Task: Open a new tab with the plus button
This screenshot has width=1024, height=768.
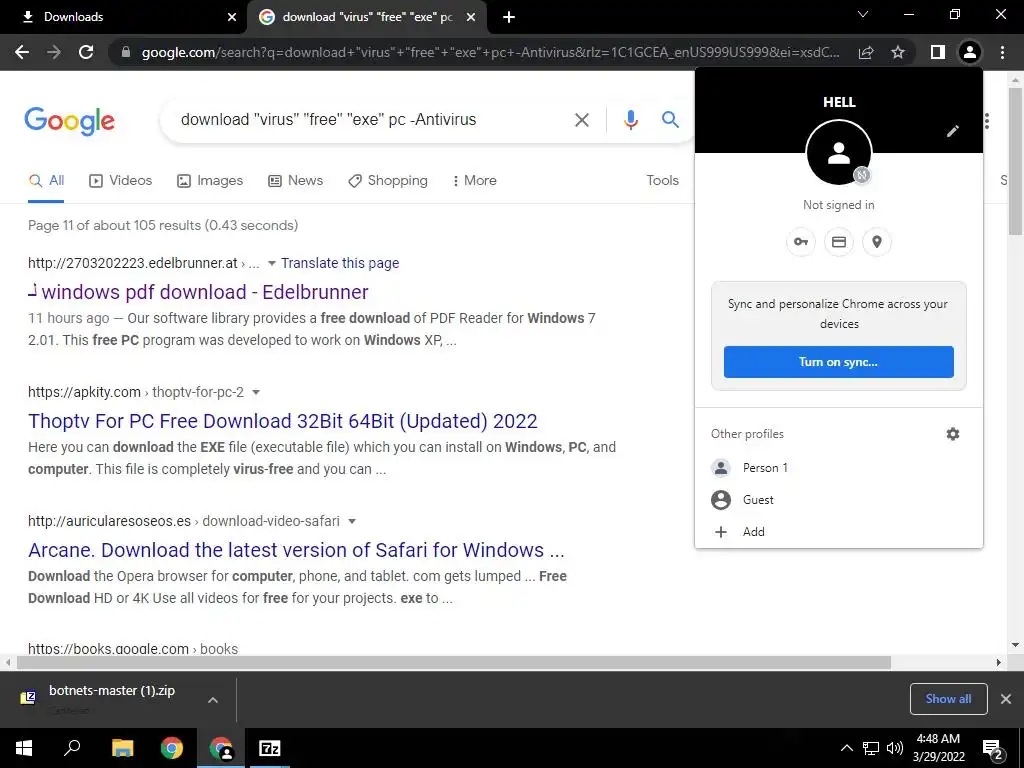Action: [509, 17]
